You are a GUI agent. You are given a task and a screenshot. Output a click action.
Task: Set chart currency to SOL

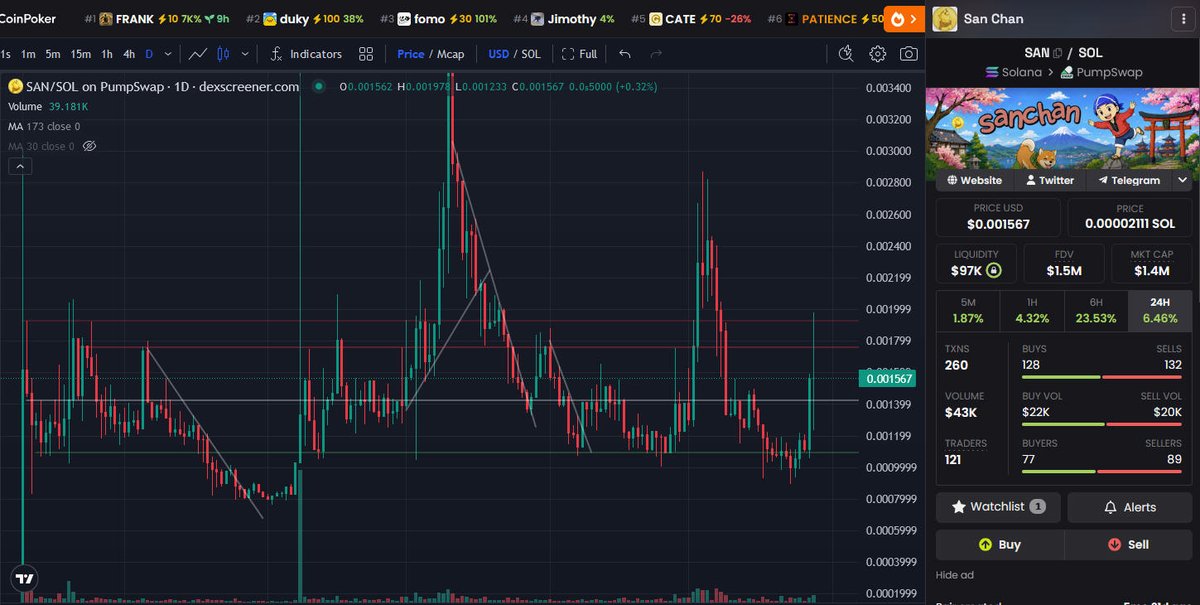tap(531, 54)
